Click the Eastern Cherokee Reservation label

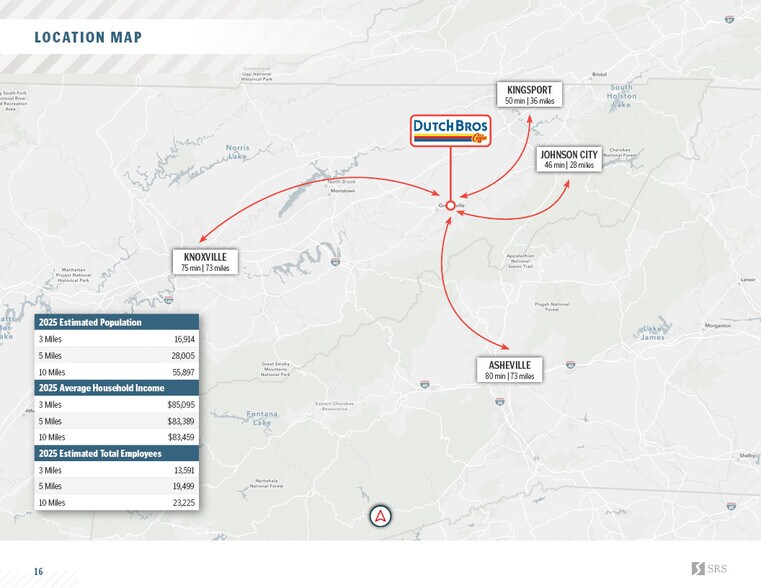click(x=335, y=406)
